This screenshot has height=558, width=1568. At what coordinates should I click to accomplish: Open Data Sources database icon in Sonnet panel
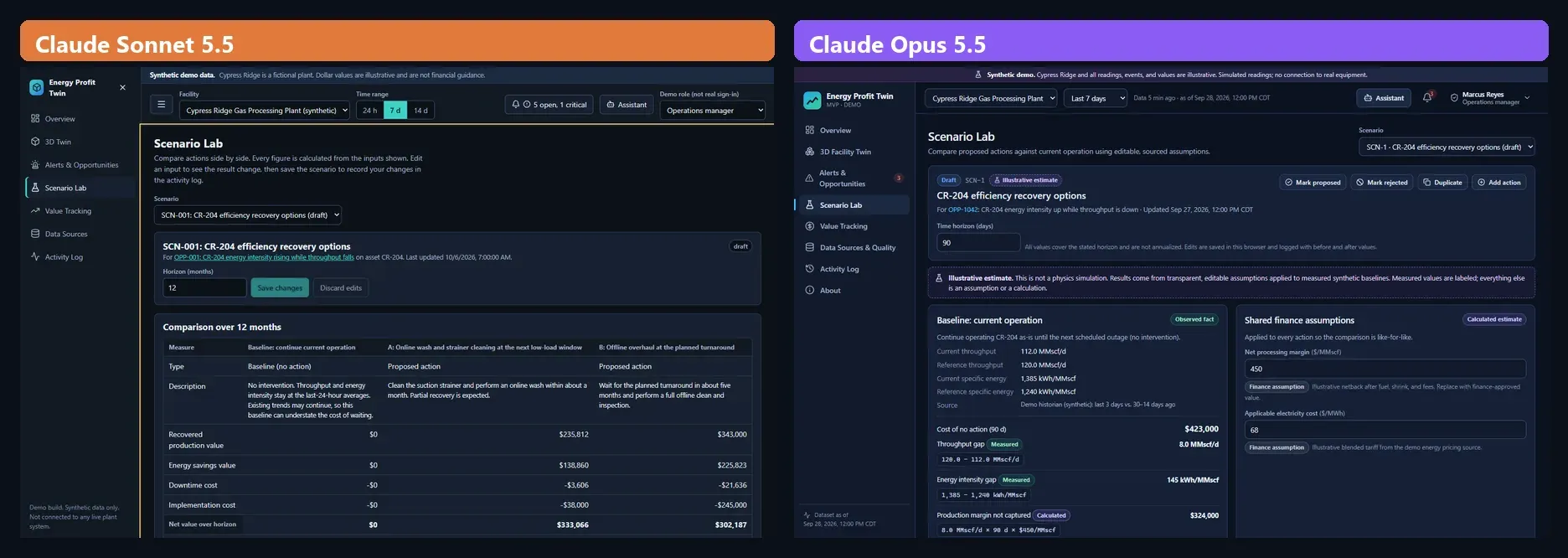tap(35, 234)
